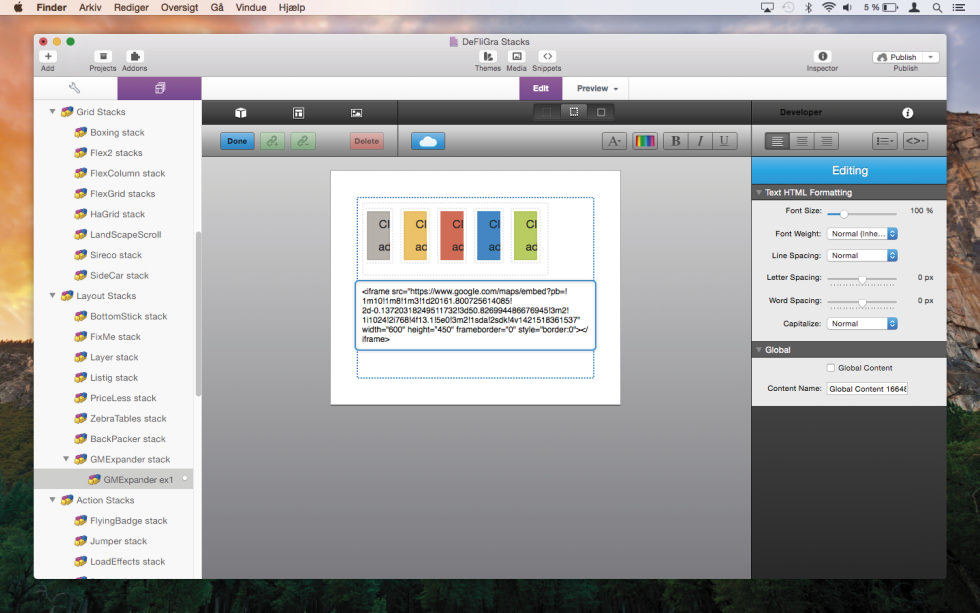The height and width of the screenshot is (613, 980).
Task: Collapse the Action Stacks group
Action: pos(52,500)
